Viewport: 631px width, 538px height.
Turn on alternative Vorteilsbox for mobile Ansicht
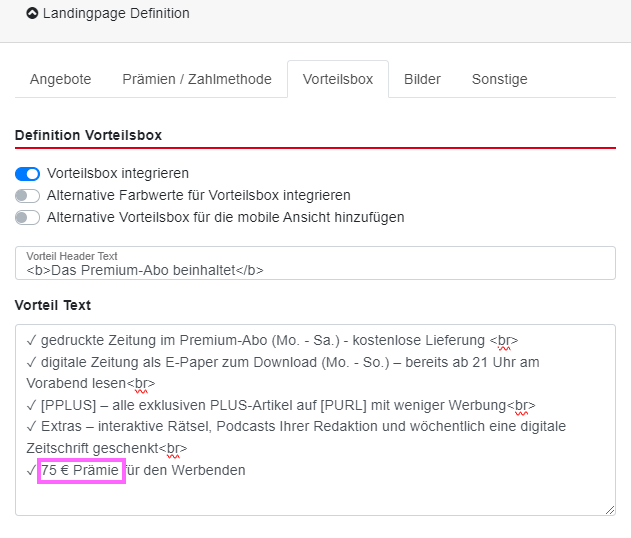(x=28, y=217)
